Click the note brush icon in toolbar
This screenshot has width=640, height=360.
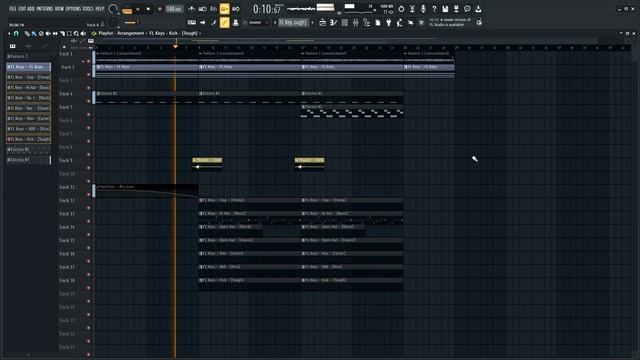point(213,22)
